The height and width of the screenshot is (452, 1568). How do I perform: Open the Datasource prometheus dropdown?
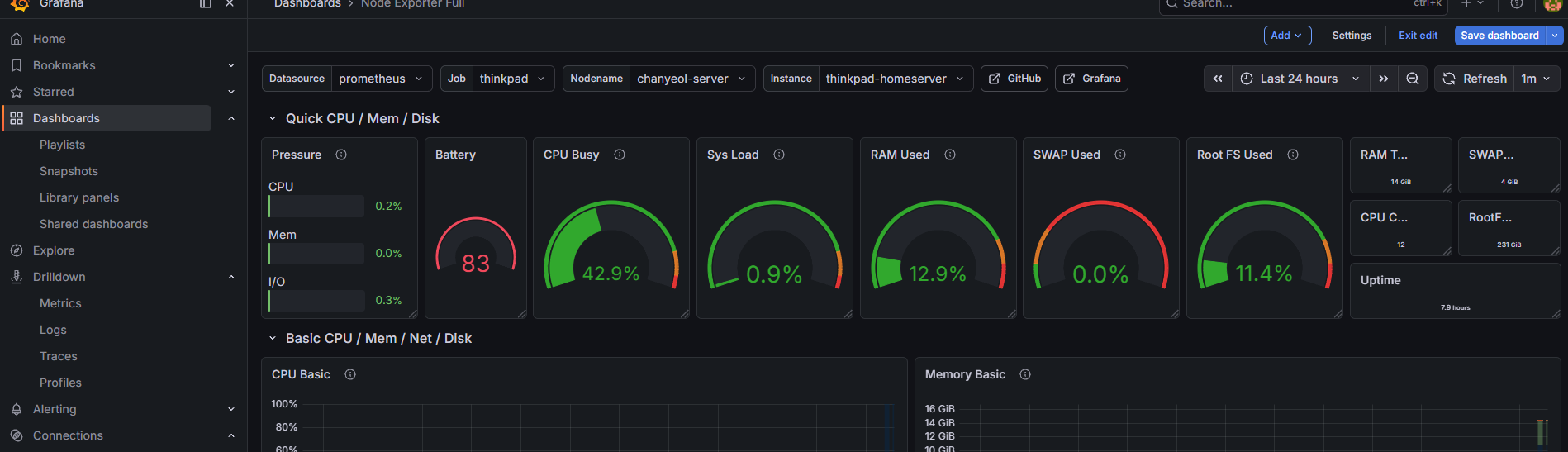(380, 79)
